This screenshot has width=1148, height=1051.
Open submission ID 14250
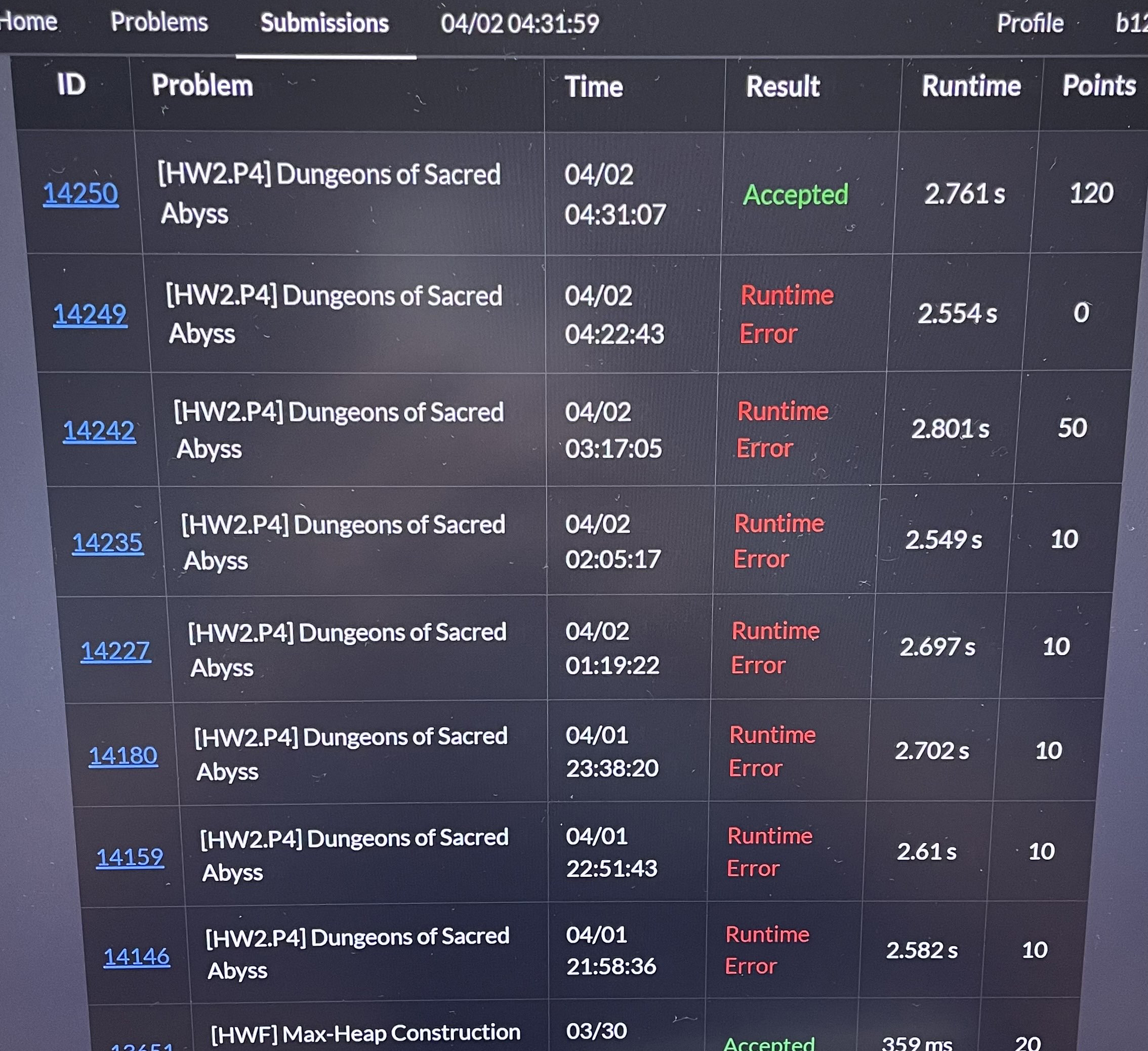click(81, 194)
